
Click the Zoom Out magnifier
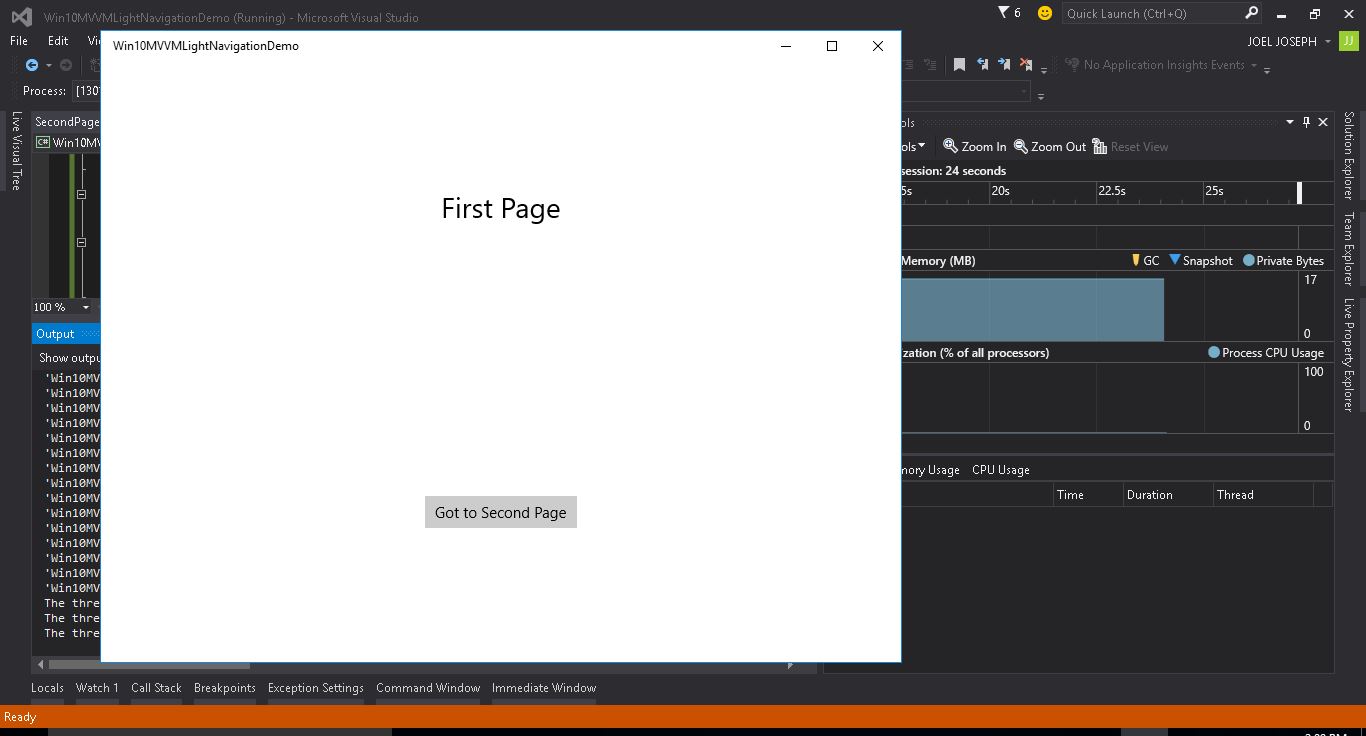click(1049, 147)
